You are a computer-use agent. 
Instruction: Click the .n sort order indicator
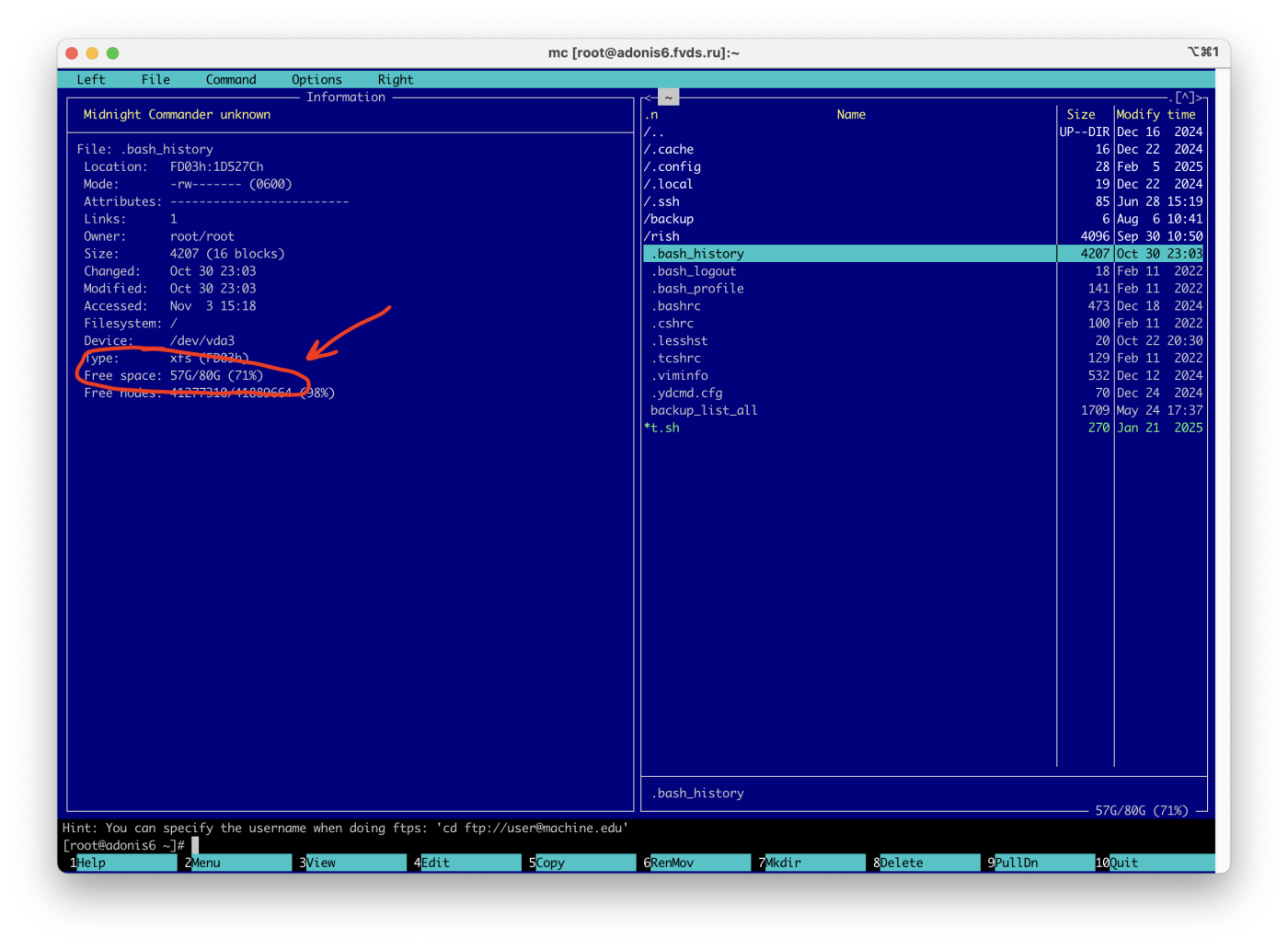pos(651,115)
